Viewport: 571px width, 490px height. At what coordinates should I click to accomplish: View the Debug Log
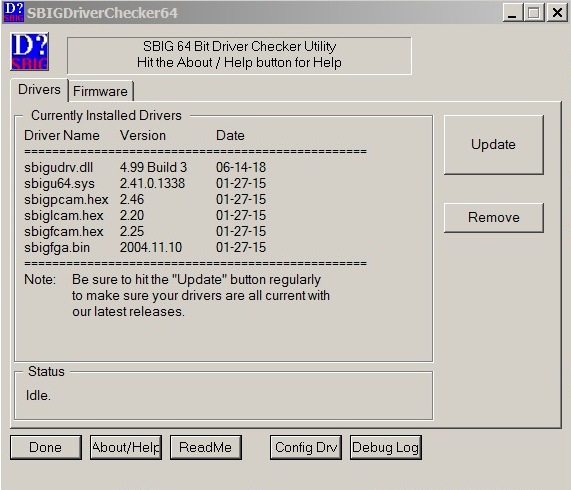[x=386, y=447]
